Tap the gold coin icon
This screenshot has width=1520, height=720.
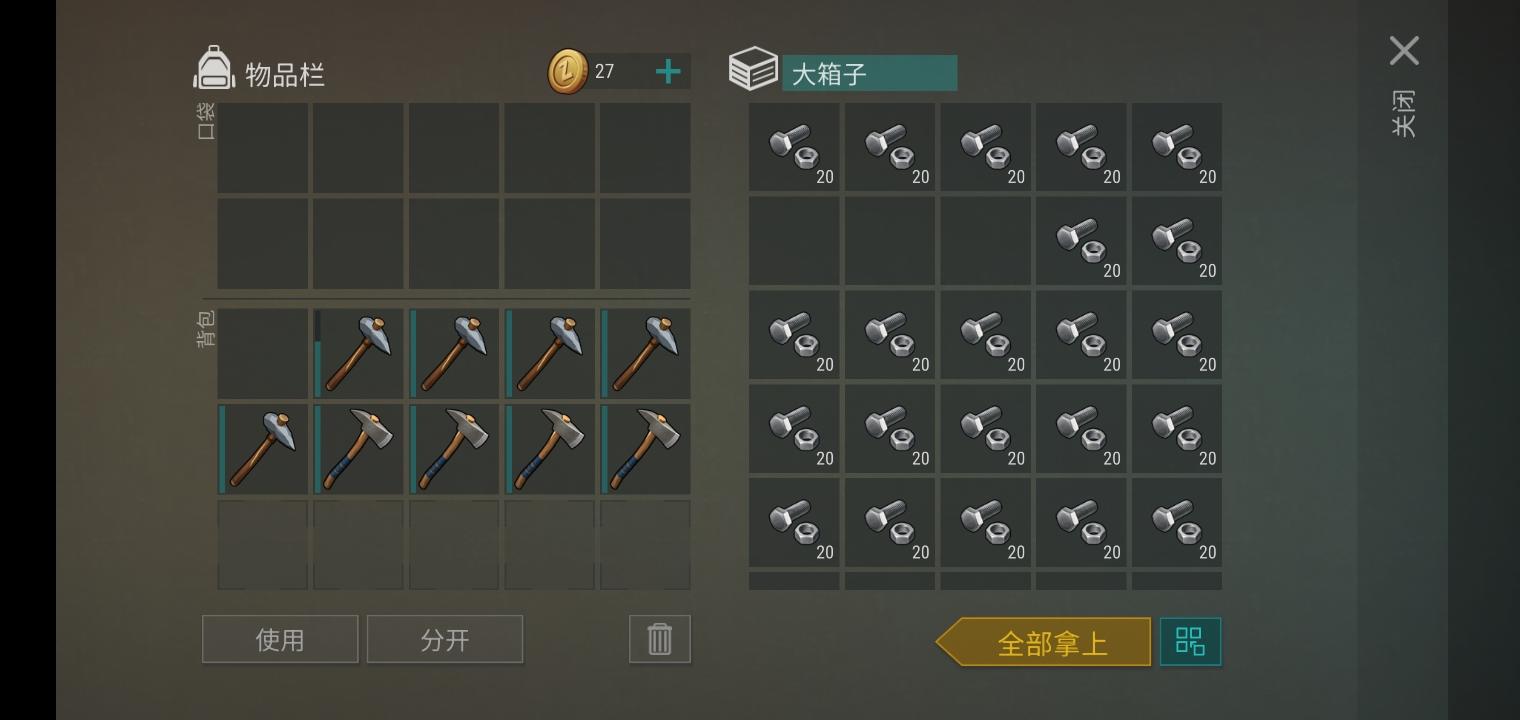point(568,72)
